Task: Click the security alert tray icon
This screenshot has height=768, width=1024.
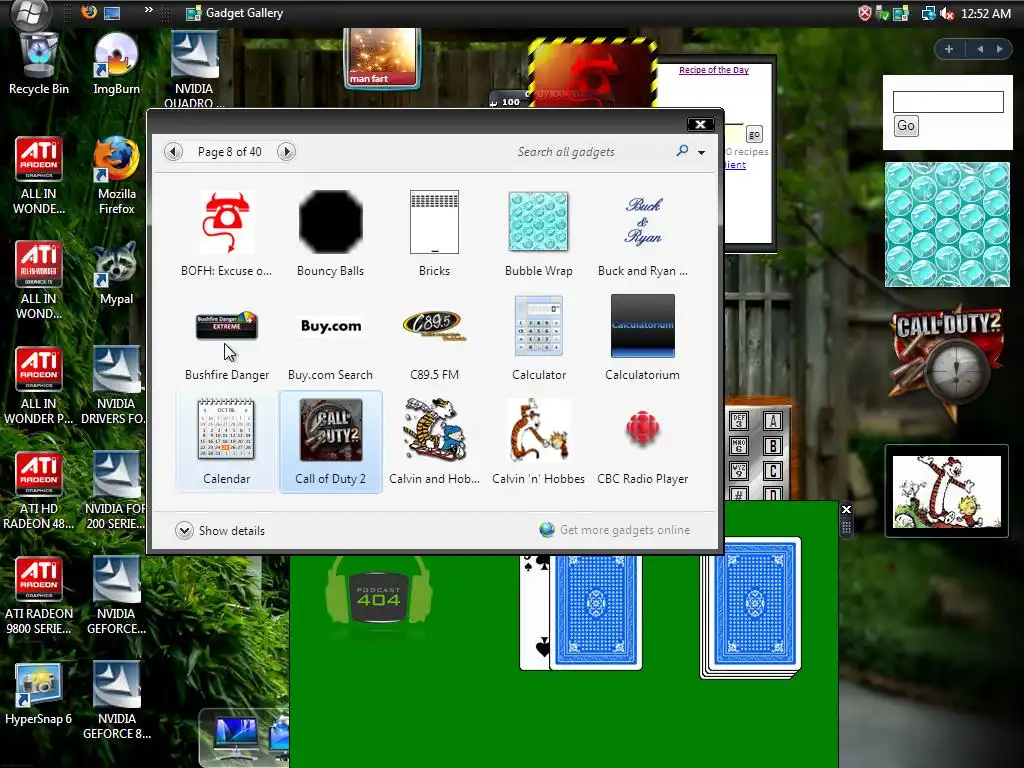Action: [x=865, y=13]
